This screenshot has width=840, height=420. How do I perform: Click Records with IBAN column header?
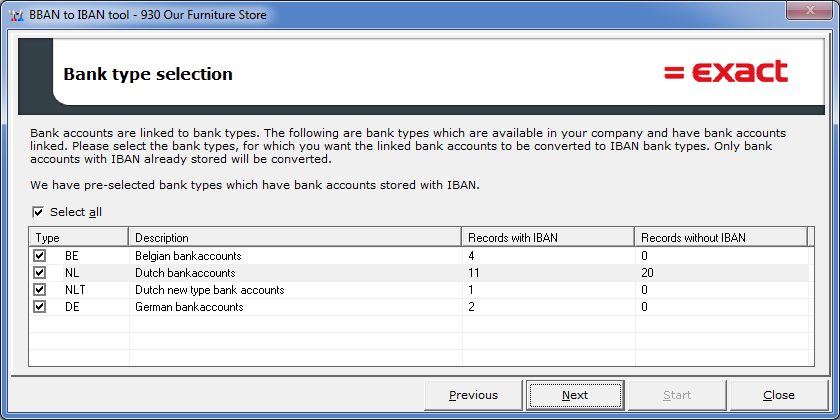click(548, 237)
